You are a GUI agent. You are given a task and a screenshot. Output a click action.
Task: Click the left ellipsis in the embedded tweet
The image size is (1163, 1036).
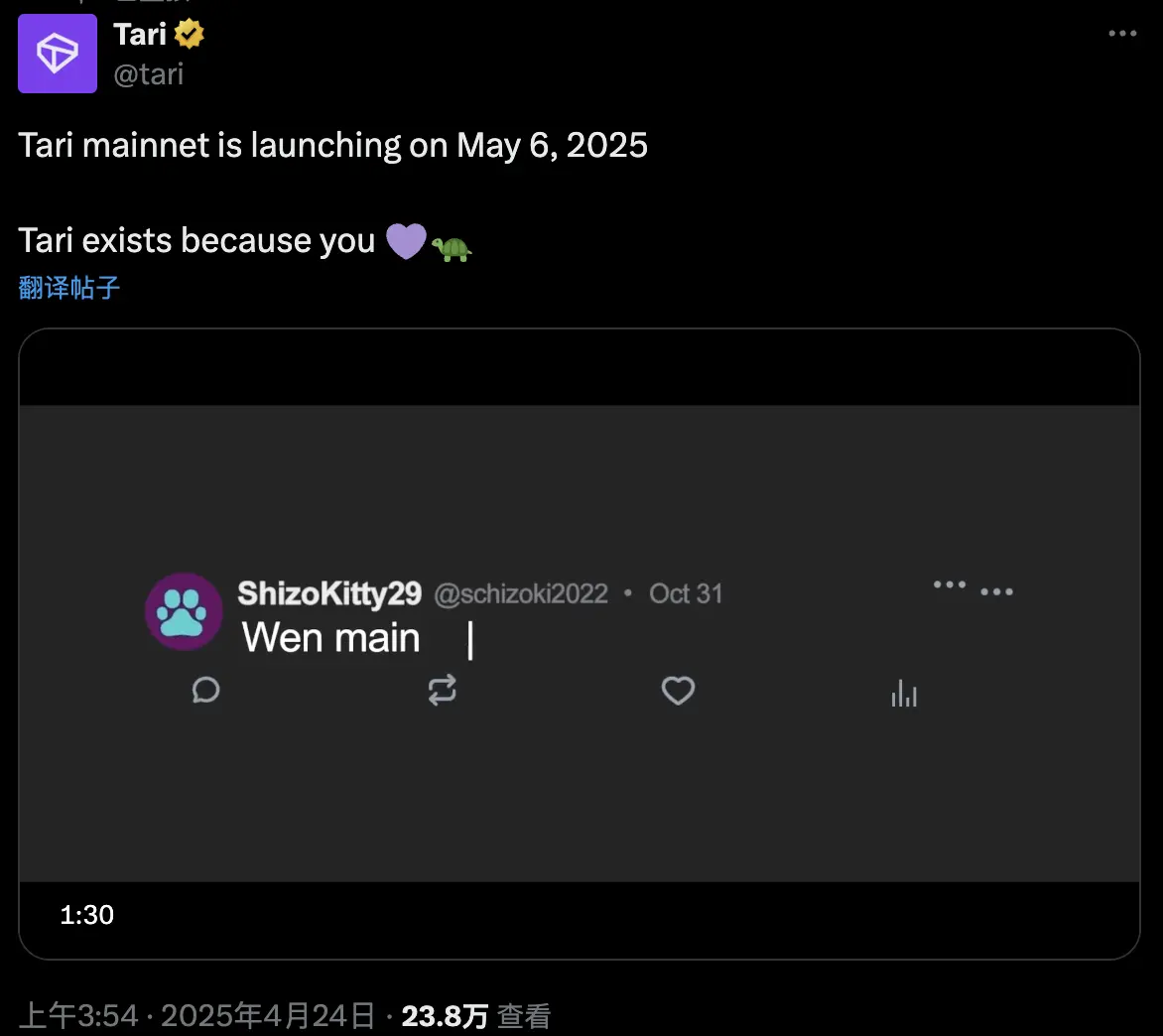(x=950, y=584)
